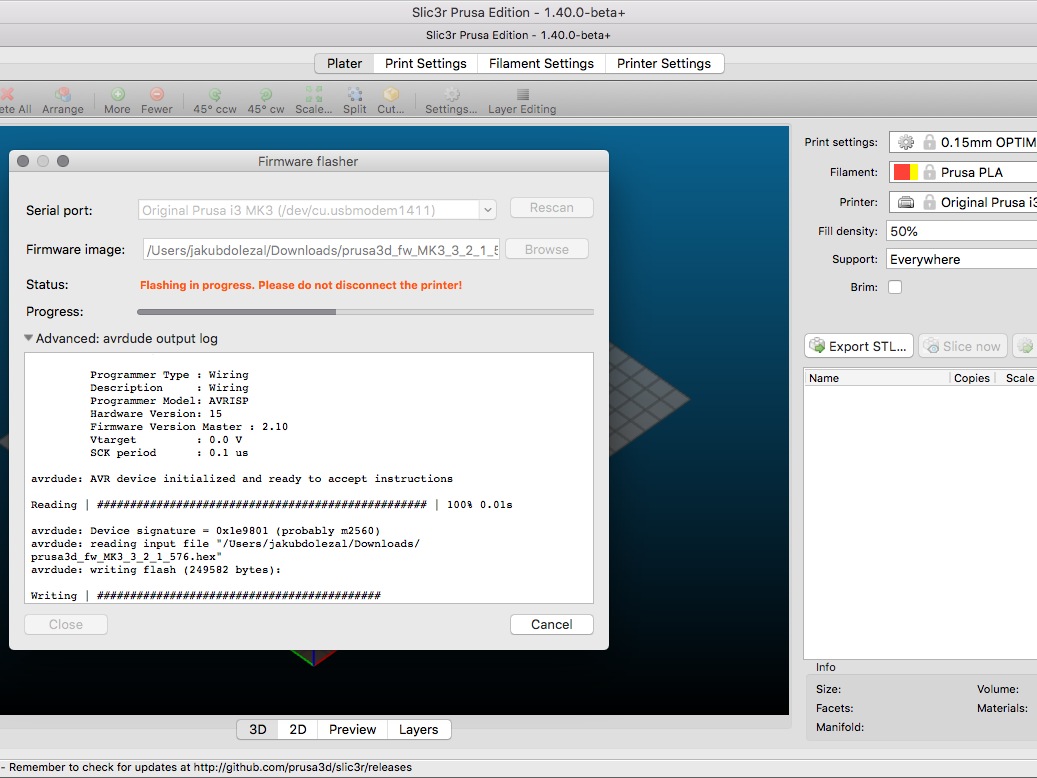Click the Scale column header
The width and height of the screenshot is (1037, 778).
[1018, 378]
